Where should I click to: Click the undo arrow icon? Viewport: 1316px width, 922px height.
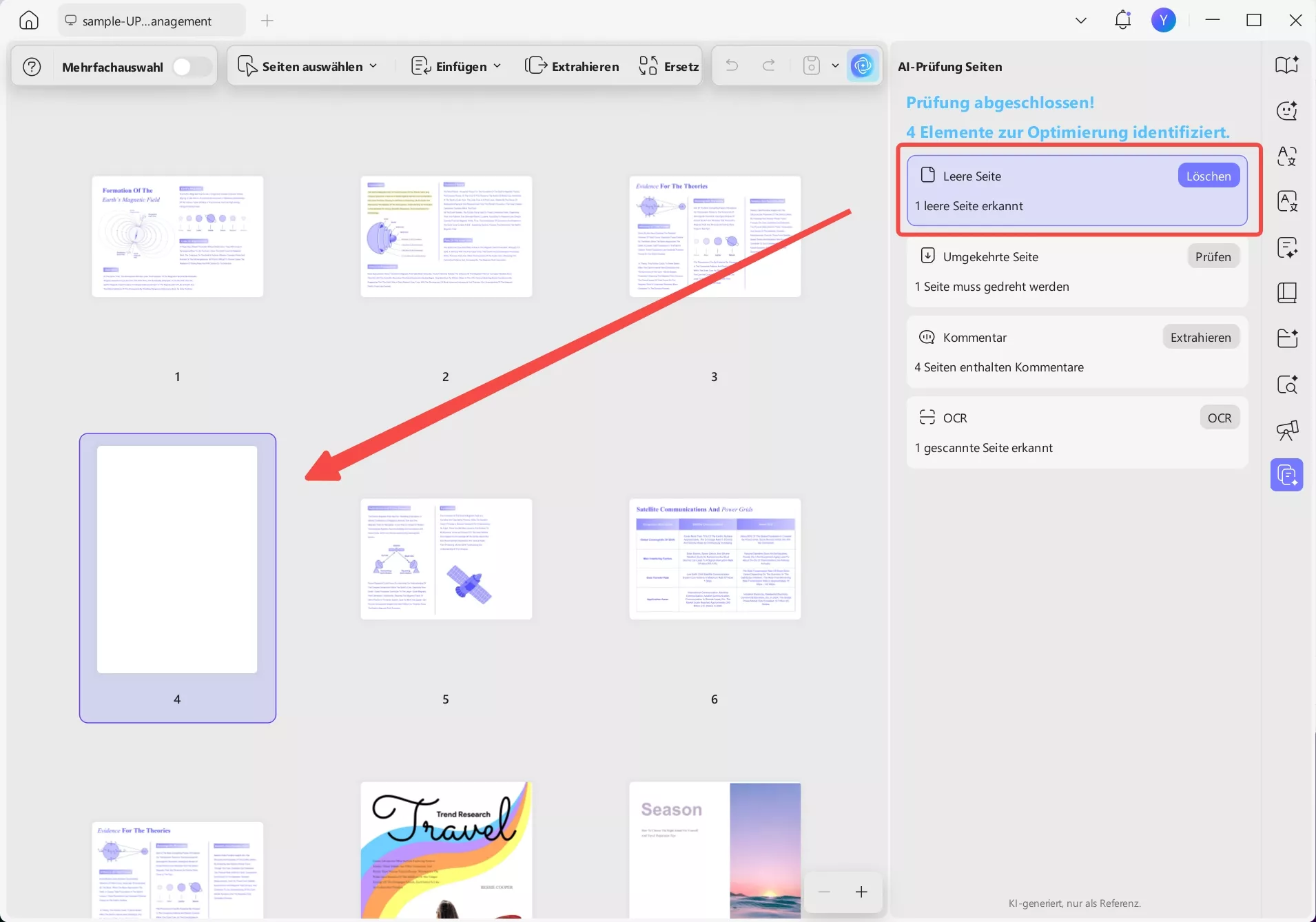click(732, 66)
